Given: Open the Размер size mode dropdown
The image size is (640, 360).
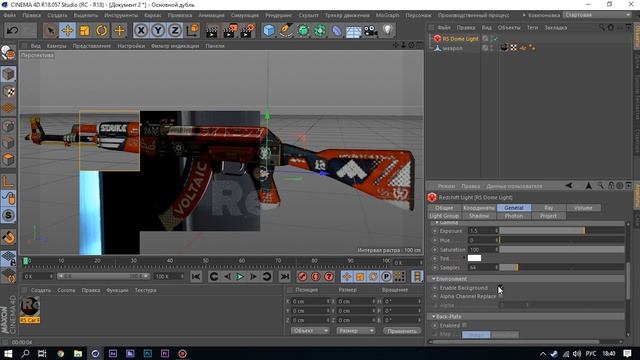Looking at the screenshot, I should tap(356, 330).
